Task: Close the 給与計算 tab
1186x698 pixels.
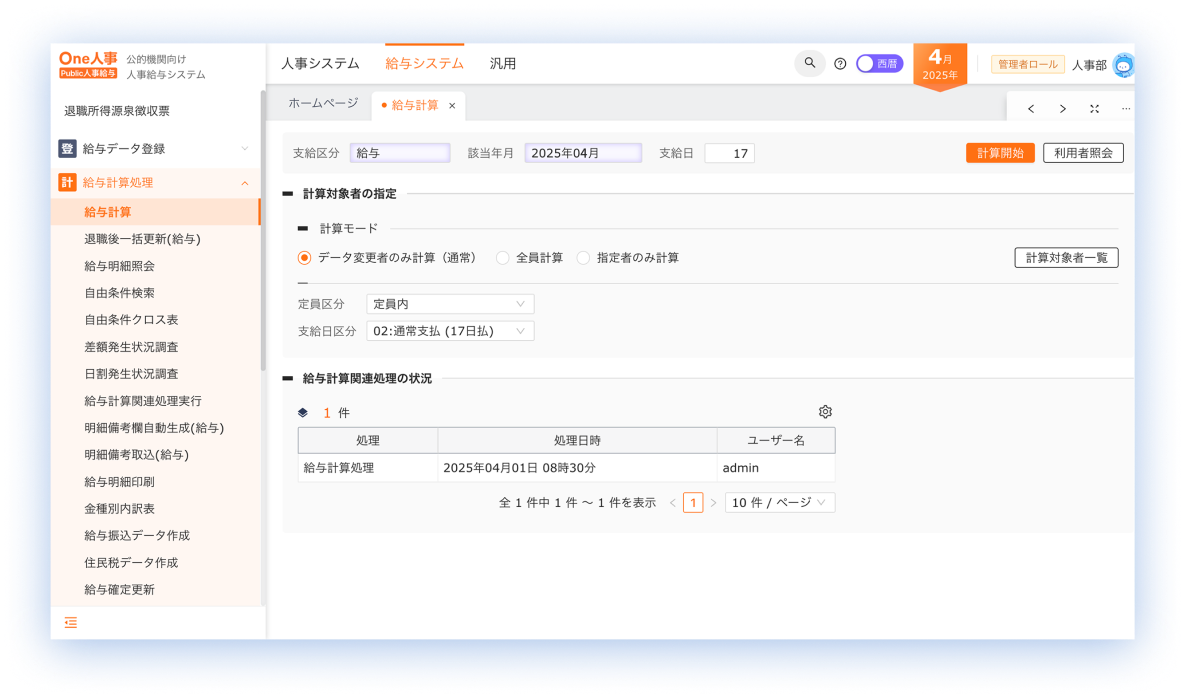Action: tap(452, 106)
